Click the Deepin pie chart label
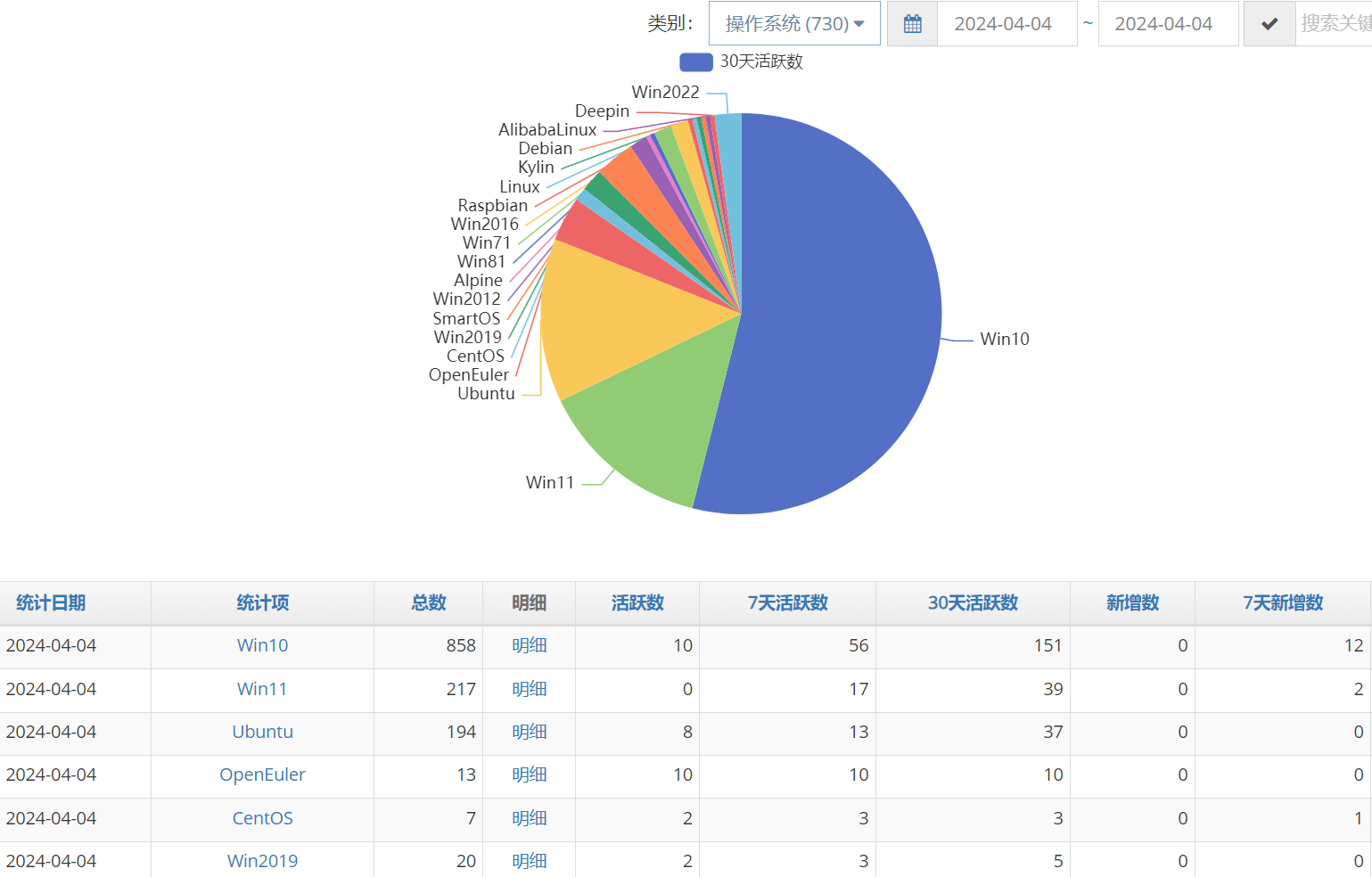The image size is (1372, 877). click(x=602, y=111)
